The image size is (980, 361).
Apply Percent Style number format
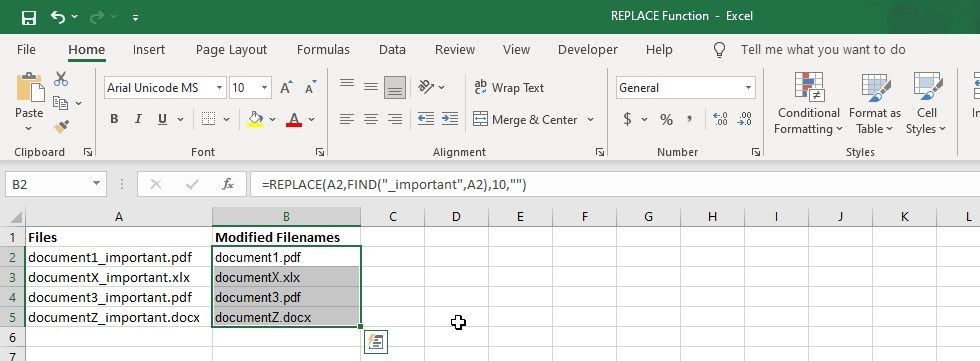pyautogui.click(x=666, y=120)
